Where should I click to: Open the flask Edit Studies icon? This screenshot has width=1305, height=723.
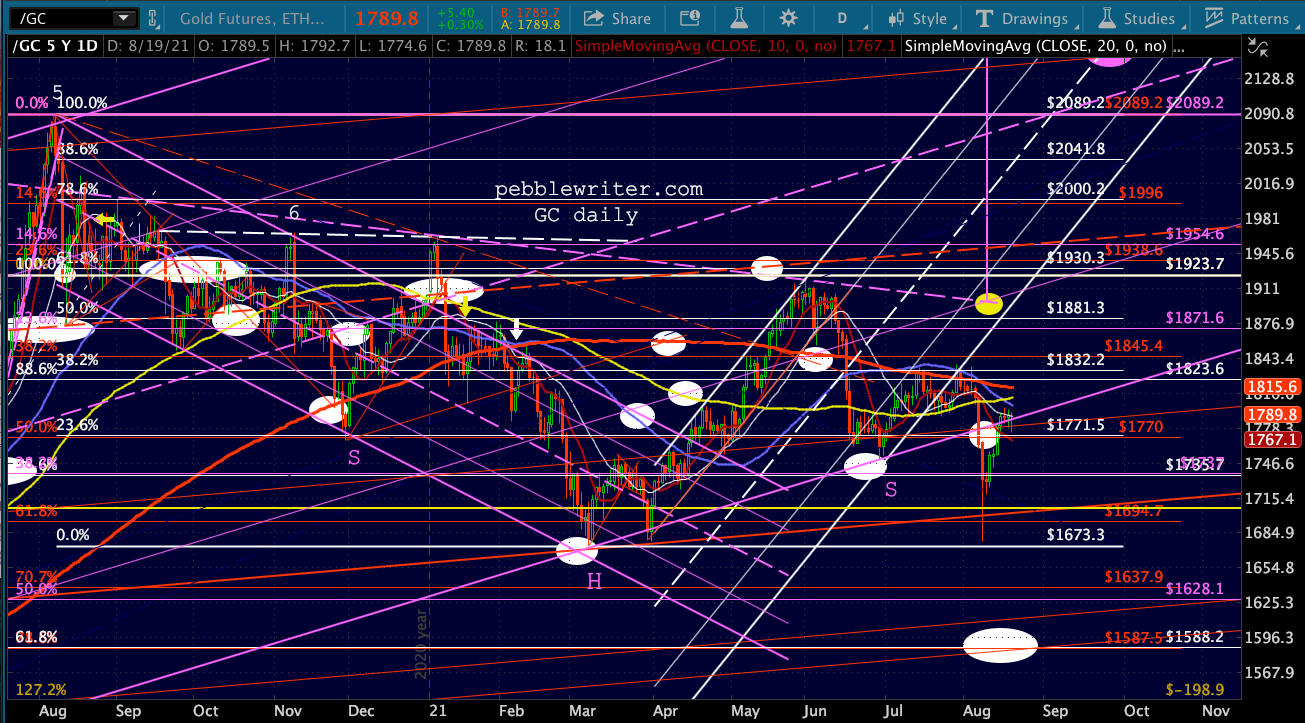738,18
